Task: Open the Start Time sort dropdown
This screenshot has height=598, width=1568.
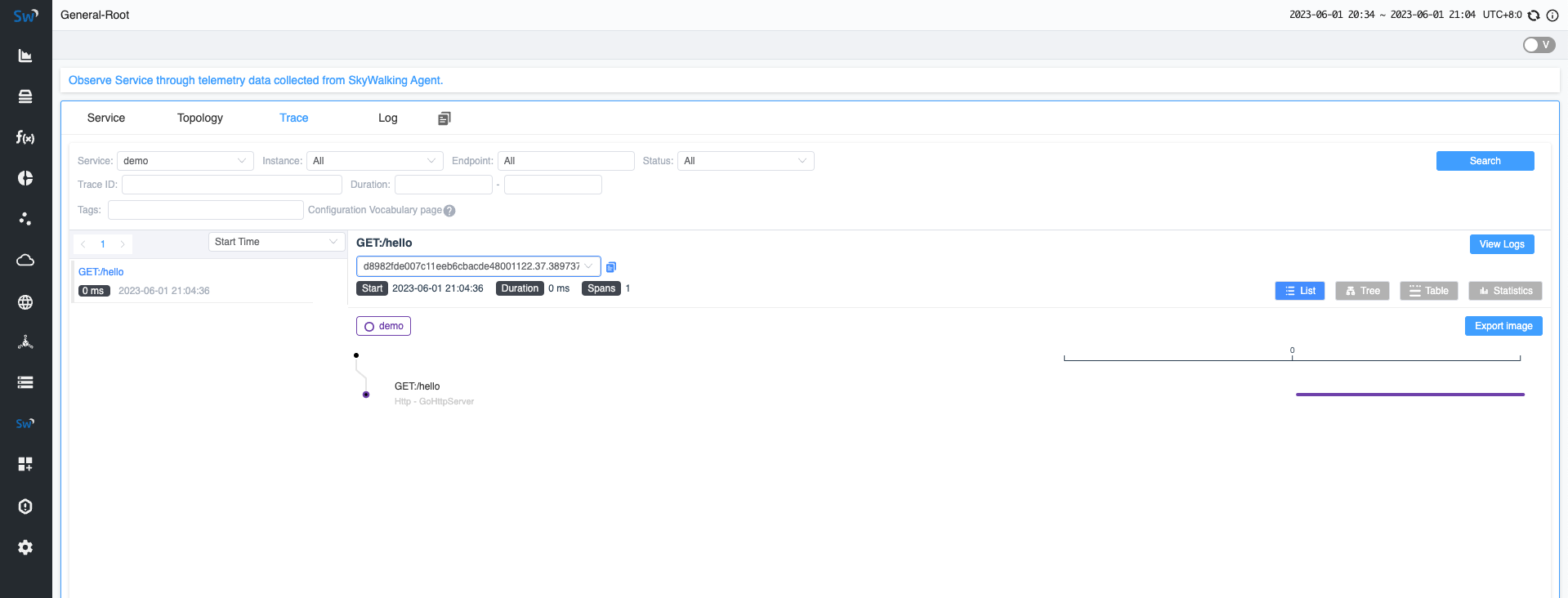Action: (275, 242)
